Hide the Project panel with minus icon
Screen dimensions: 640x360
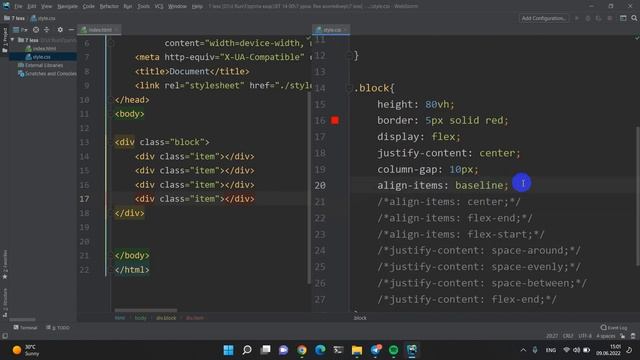click(x=71, y=30)
